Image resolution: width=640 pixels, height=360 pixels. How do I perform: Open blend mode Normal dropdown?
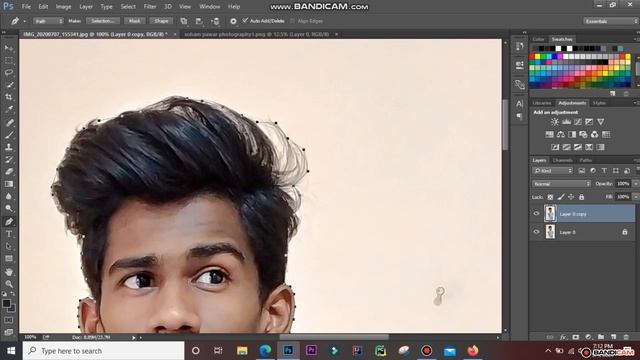pos(561,184)
